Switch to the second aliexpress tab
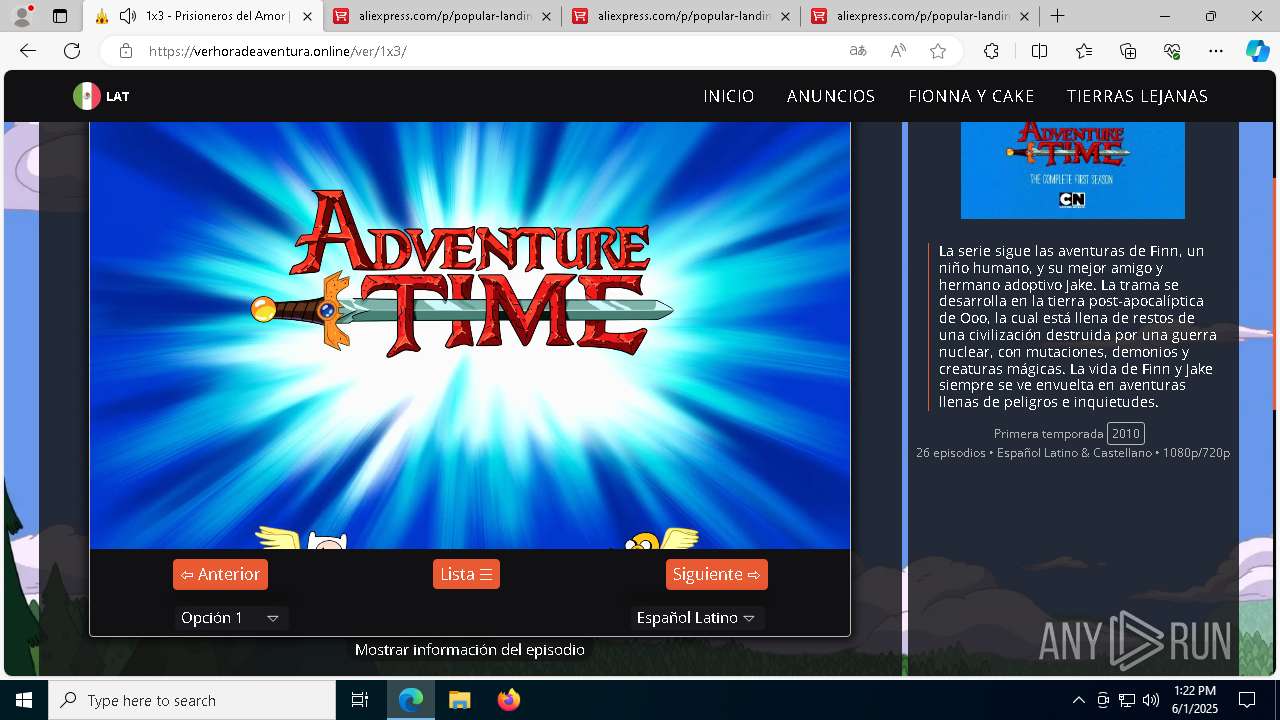The width and height of the screenshot is (1280, 720). [x=682, y=16]
